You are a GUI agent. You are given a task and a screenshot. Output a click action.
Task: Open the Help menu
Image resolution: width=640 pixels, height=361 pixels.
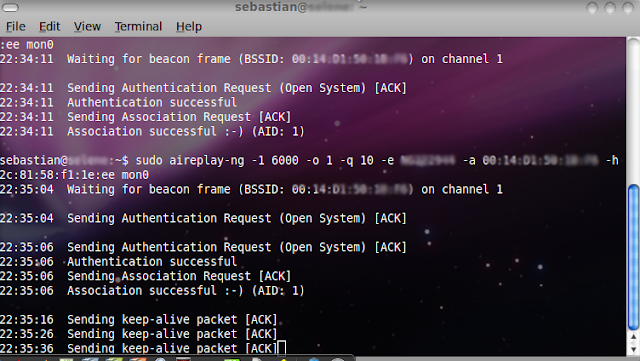189,27
